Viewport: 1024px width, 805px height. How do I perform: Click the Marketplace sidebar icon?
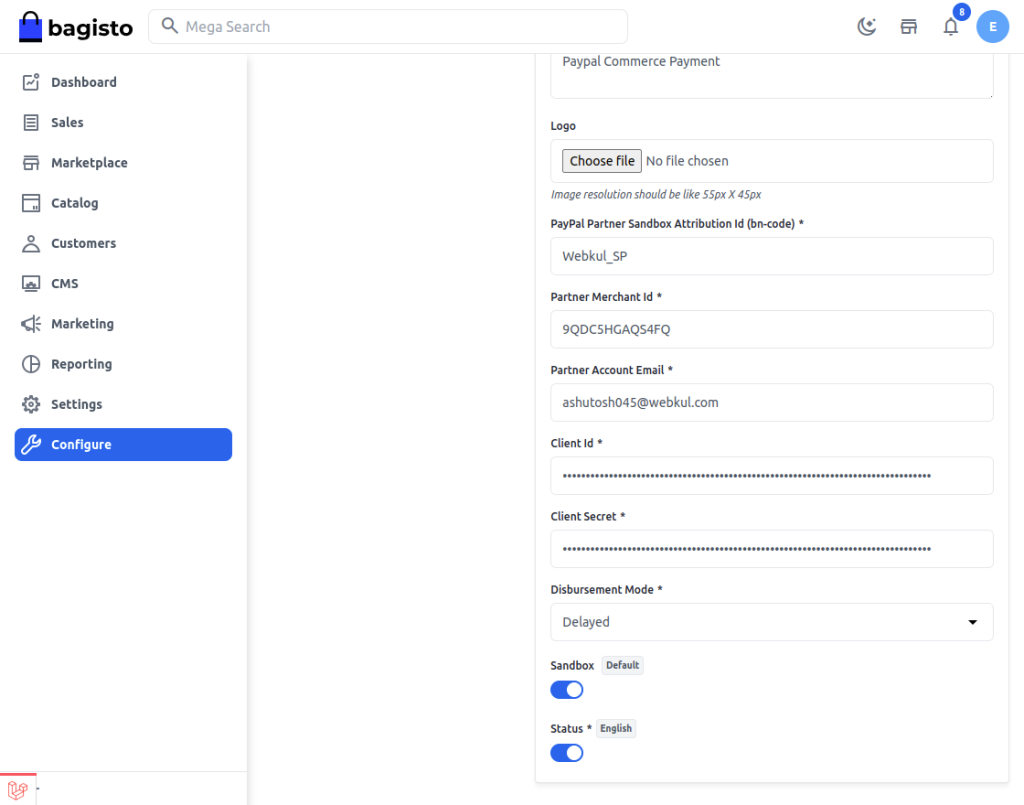click(x=31, y=163)
